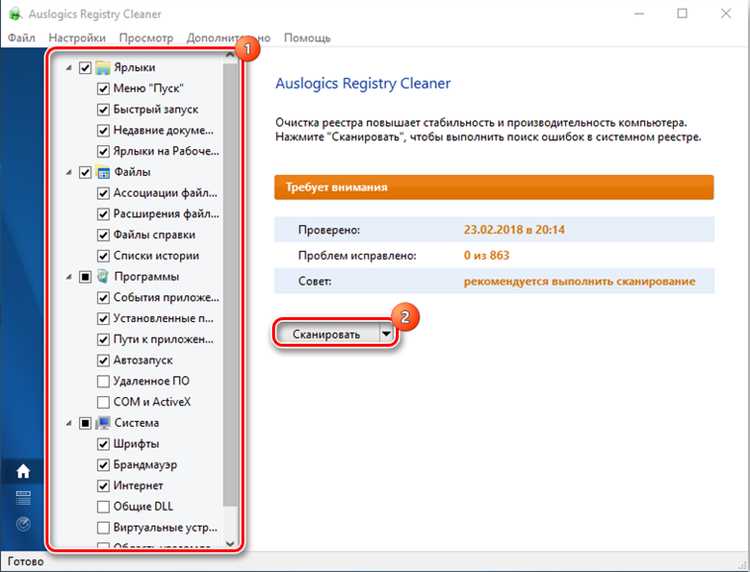The width and height of the screenshot is (750, 572).
Task: Enable Виртуальные устр... checkbox
Action: (103, 528)
